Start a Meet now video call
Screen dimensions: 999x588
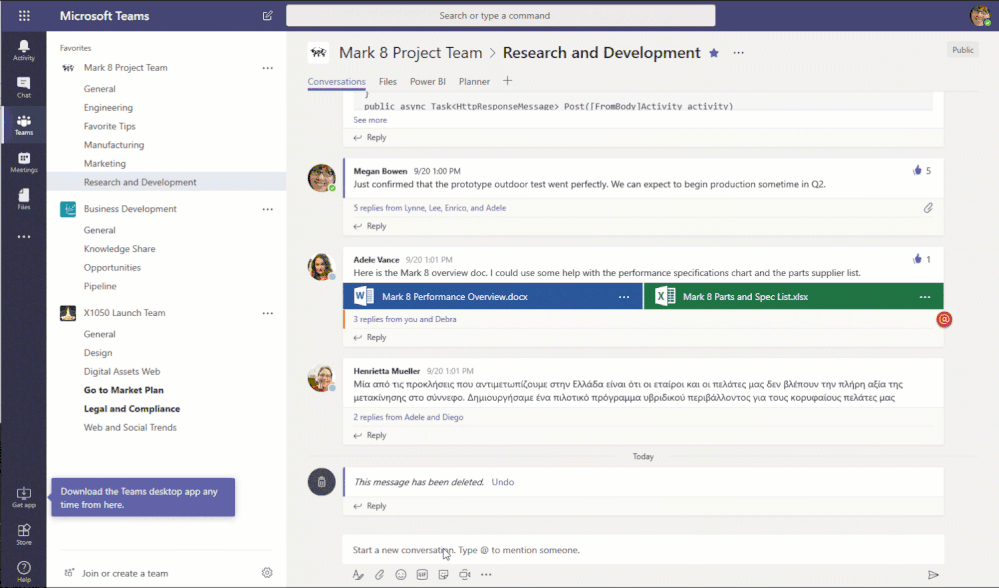[x=465, y=575]
